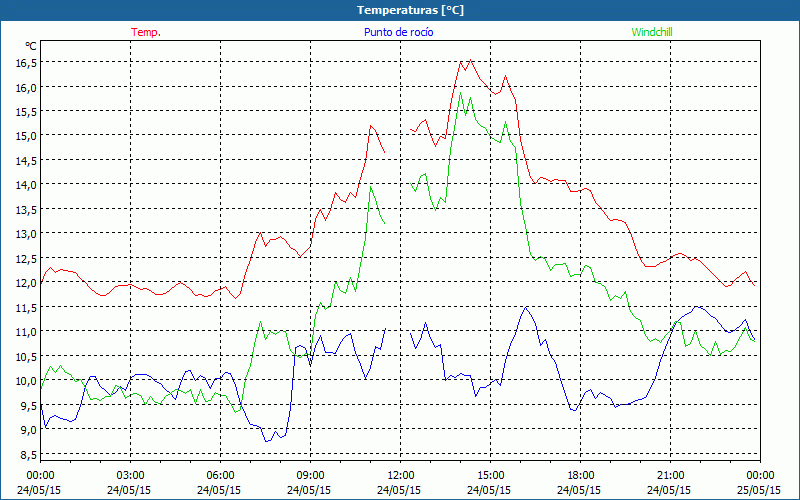Click the 21:00 time axis label
800x500 pixels.
pos(670,475)
